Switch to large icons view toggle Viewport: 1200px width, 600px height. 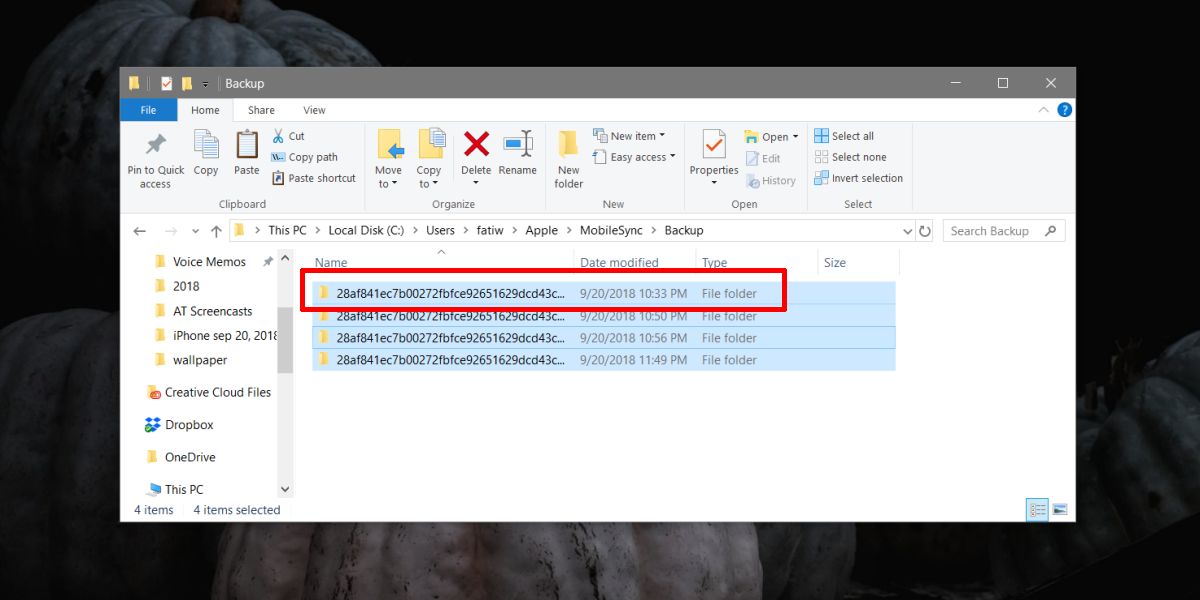pyautogui.click(x=1060, y=509)
